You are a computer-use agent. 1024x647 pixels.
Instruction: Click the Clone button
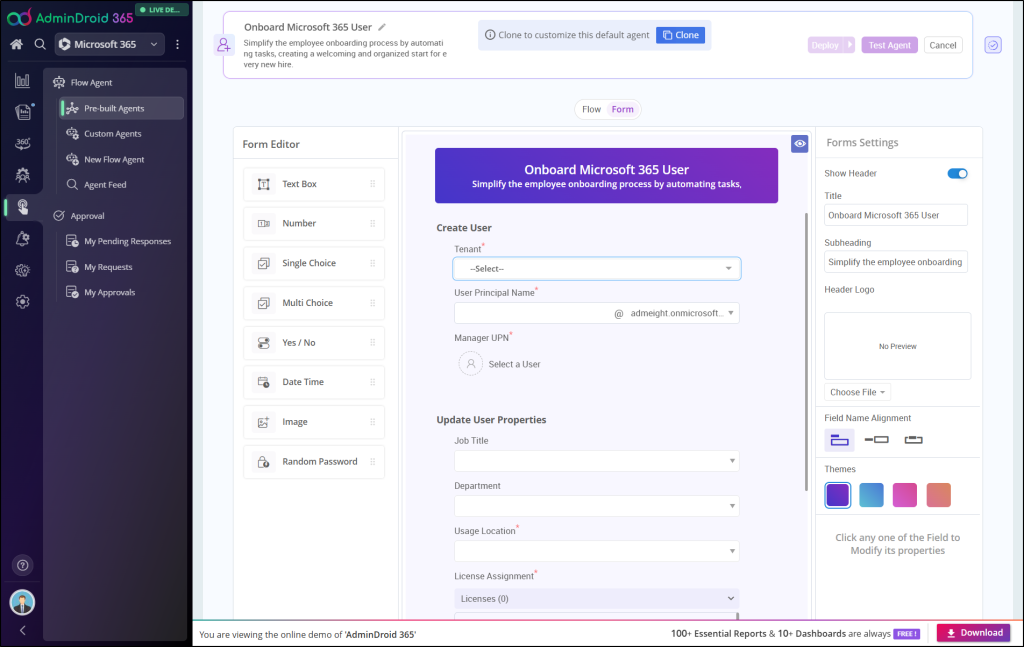pos(680,35)
